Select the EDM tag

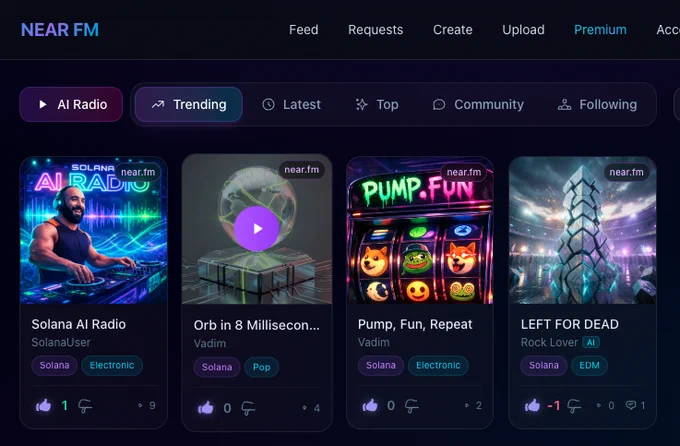pyautogui.click(x=589, y=365)
